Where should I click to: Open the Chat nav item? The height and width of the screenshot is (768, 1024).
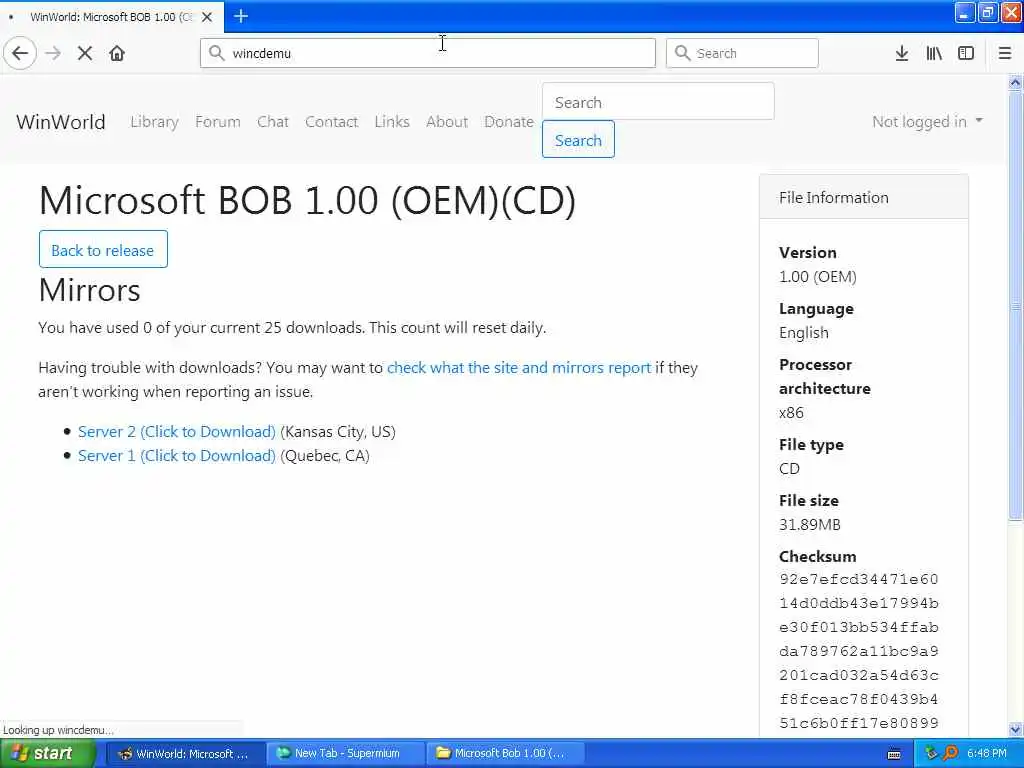tap(273, 122)
